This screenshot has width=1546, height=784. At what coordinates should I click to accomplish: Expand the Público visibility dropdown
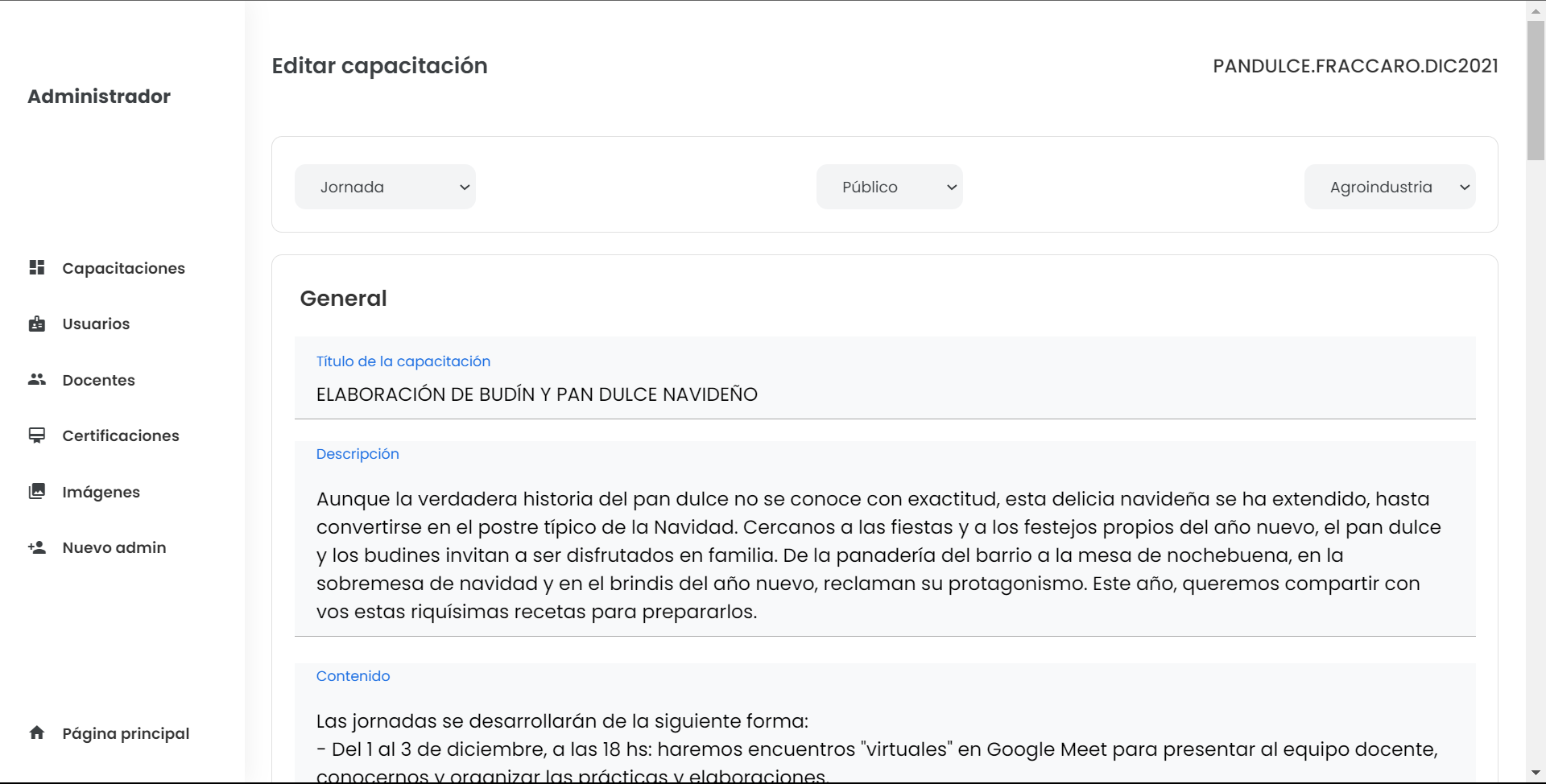pyautogui.click(x=889, y=187)
